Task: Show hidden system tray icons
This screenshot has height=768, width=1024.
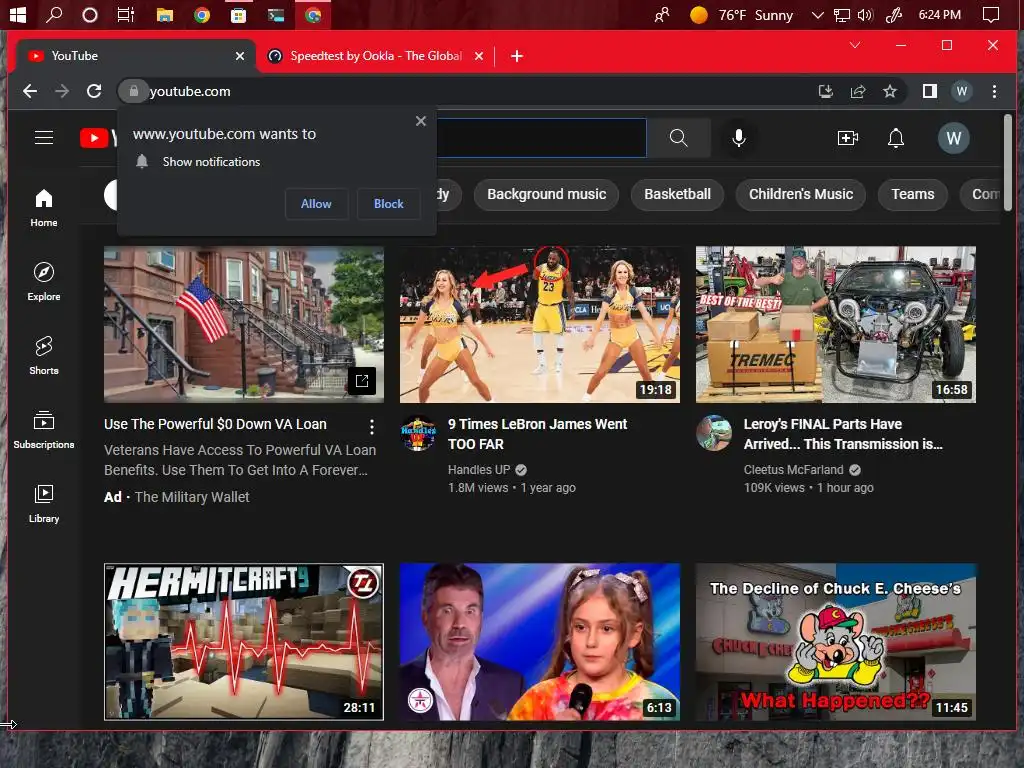Action: click(817, 15)
